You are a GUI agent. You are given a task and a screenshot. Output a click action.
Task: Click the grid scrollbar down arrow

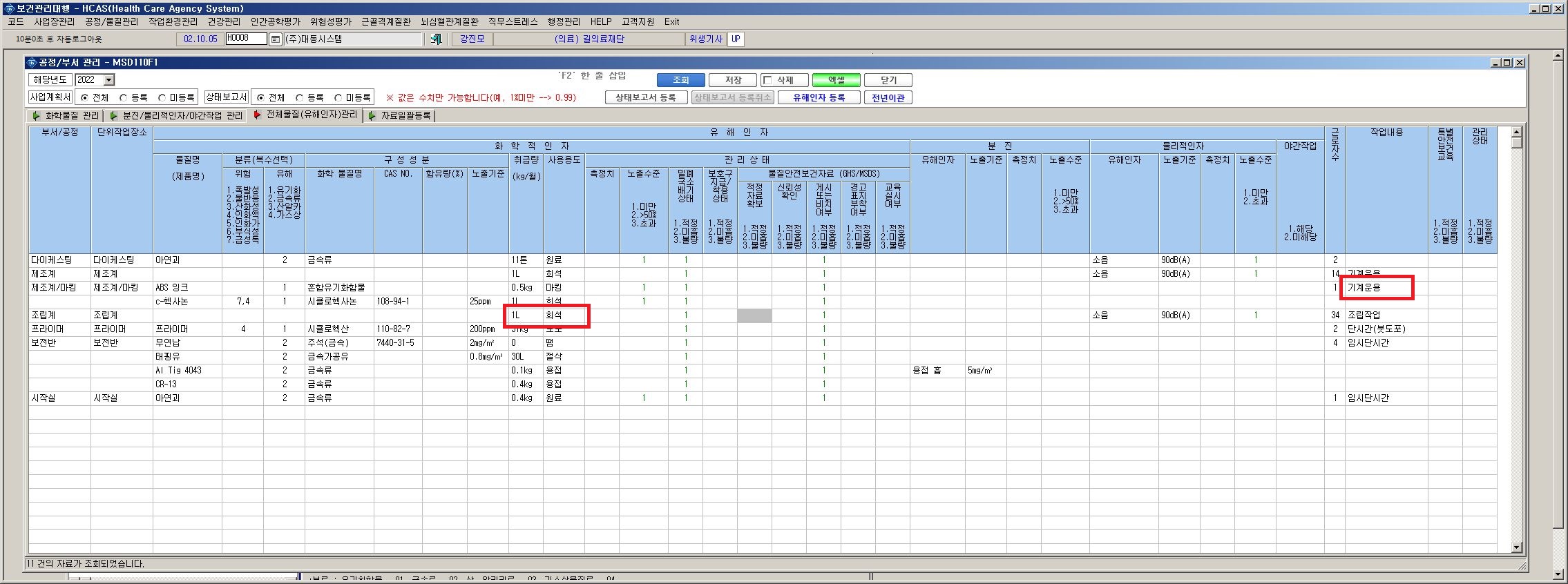click(x=1517, y=547)
